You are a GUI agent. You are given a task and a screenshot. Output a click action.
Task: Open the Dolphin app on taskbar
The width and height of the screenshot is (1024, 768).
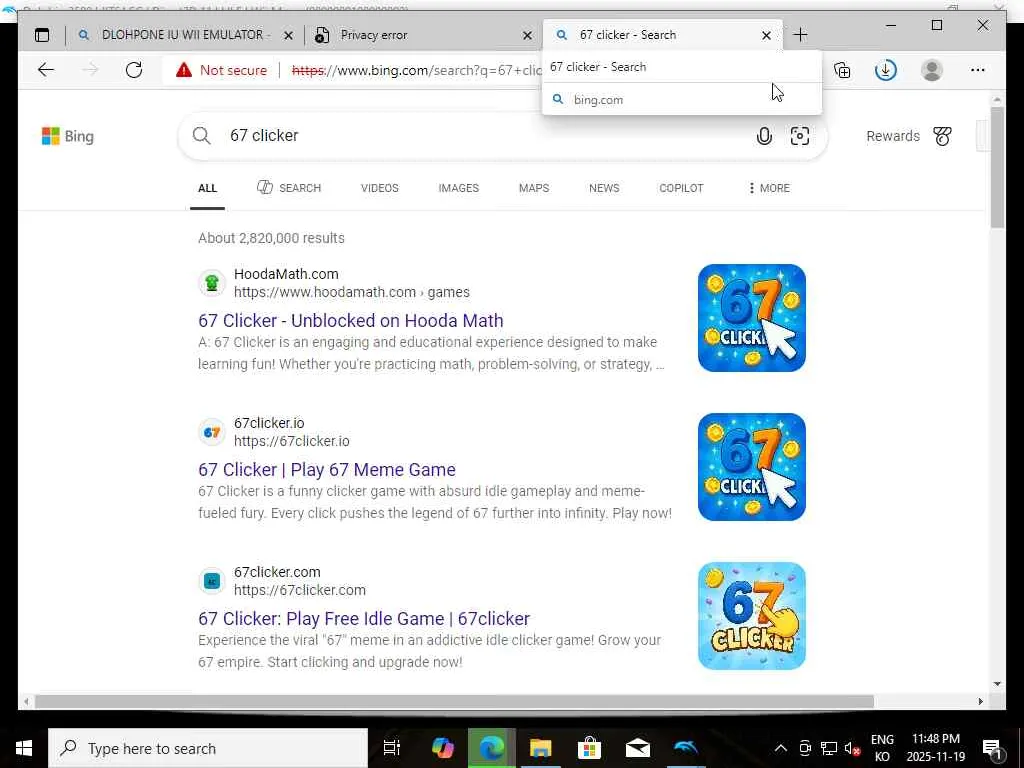pos(686,748)
